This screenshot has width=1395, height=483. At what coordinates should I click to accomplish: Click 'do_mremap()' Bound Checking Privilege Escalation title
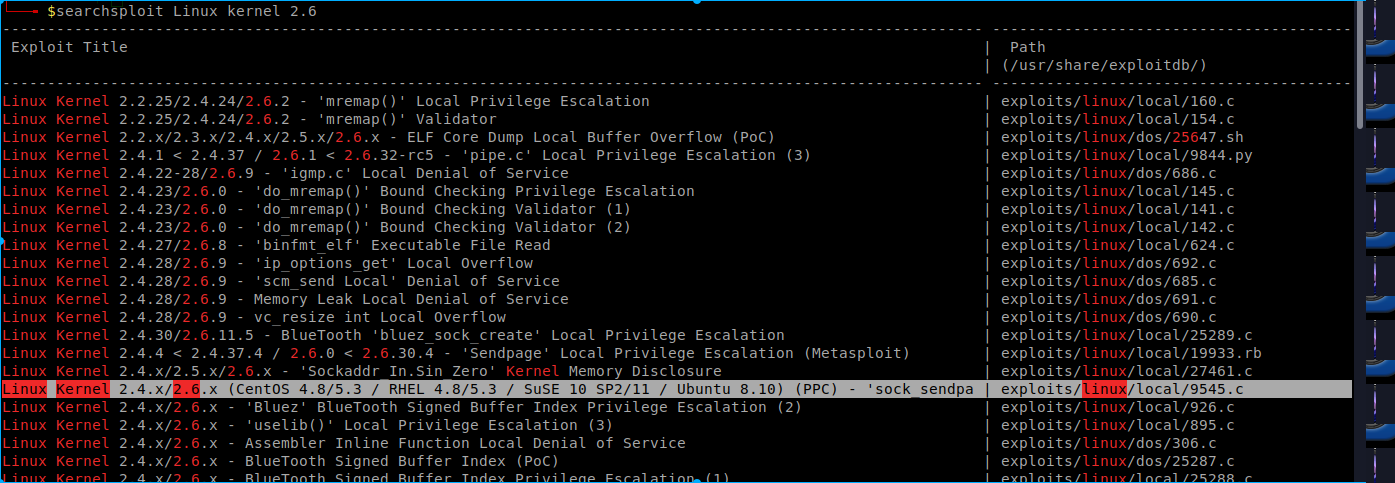[x=348, y=191]
